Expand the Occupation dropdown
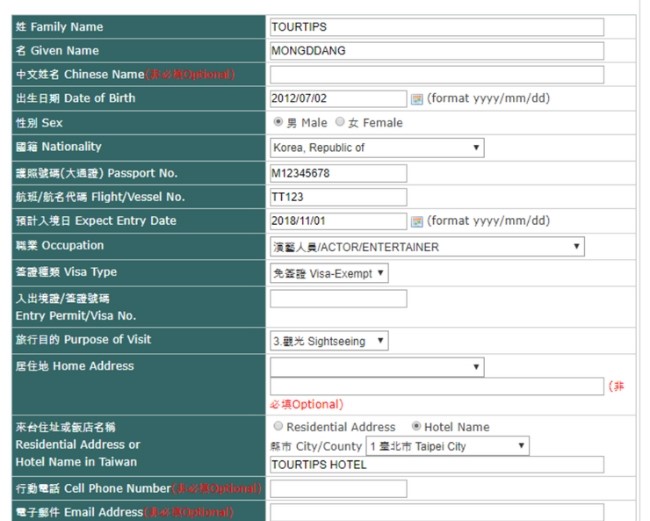 point(427,247)
